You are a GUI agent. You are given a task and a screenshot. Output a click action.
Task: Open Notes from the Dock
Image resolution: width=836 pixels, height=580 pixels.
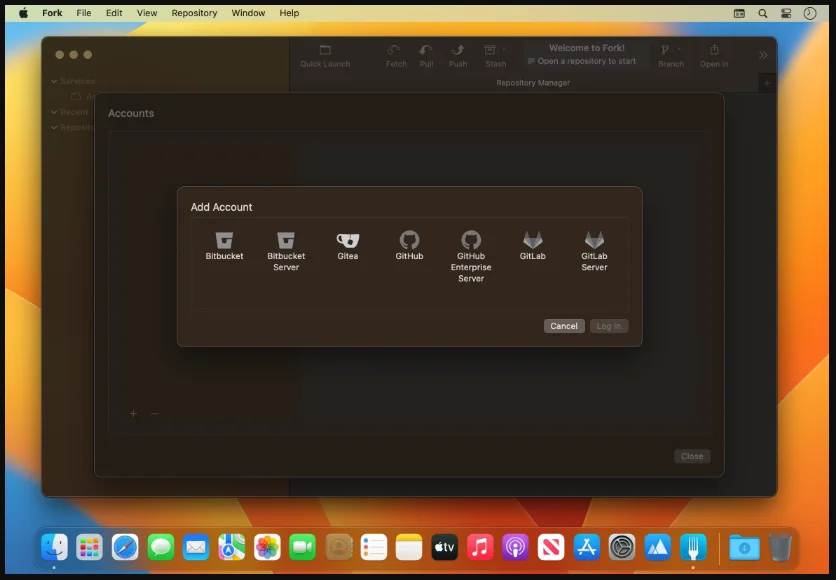[x=409, y=547]
